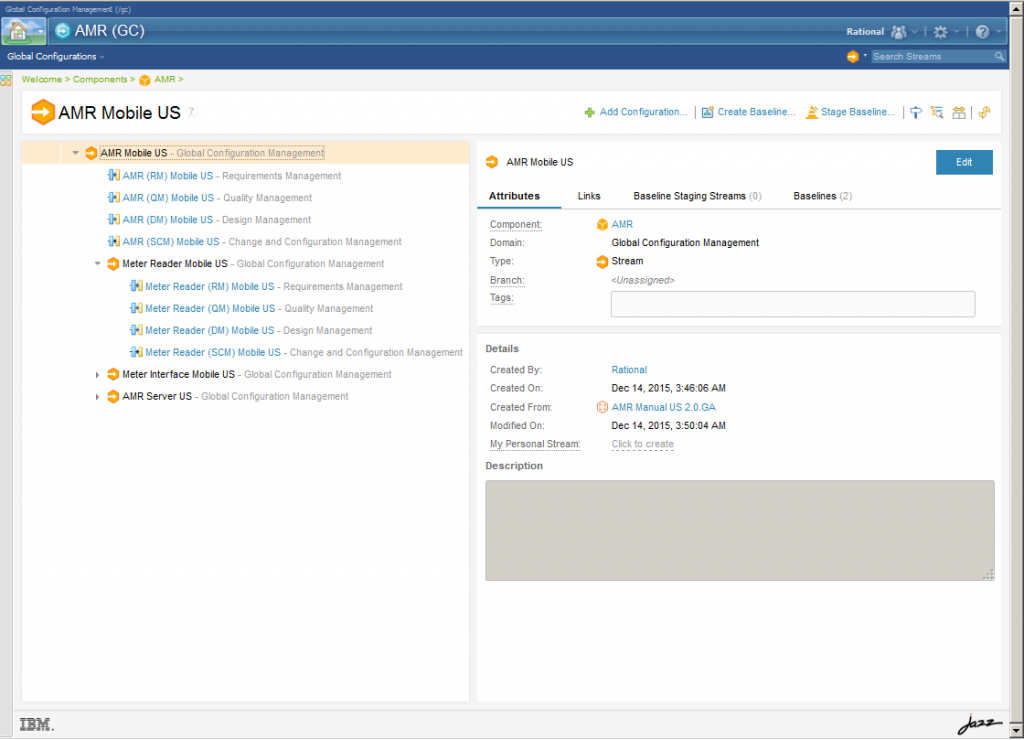
Task: Click the AMR (GC) stream icon in banner
Action: pyautogui.click(x=63, y=31)
